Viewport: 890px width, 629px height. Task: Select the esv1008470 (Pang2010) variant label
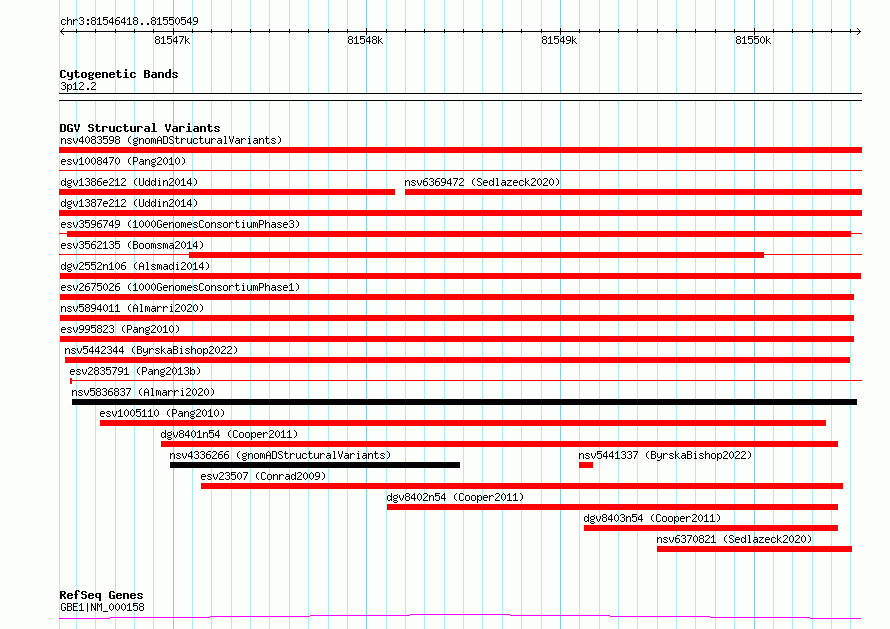[123, 161]
